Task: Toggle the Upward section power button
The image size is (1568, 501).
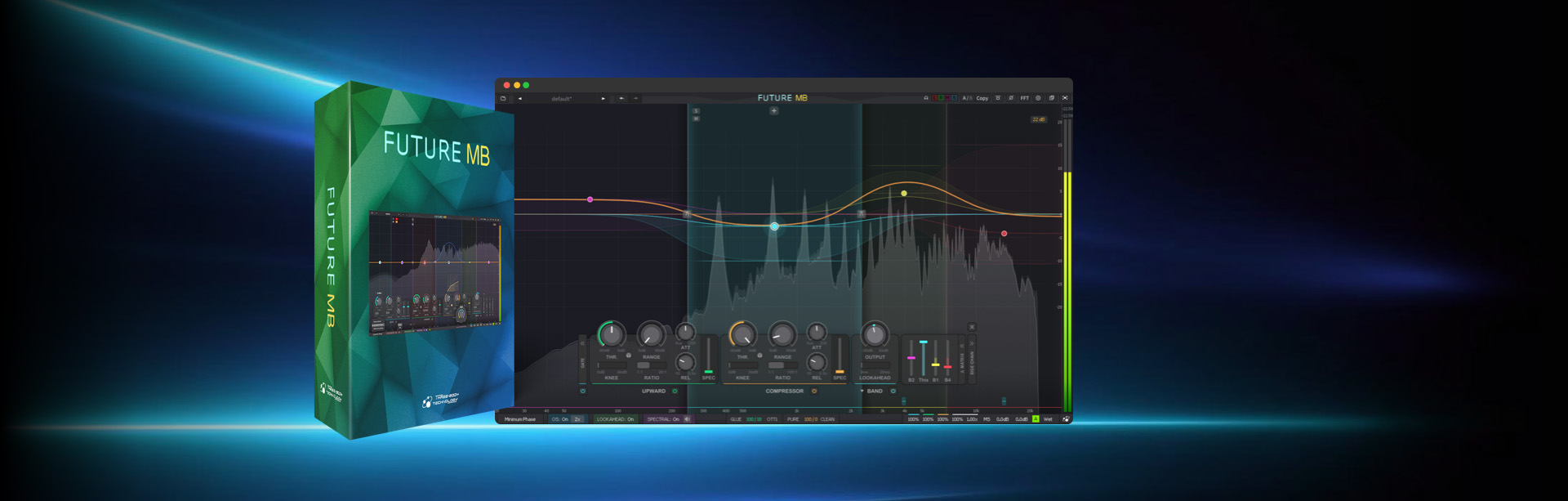Action: point(675,391)
